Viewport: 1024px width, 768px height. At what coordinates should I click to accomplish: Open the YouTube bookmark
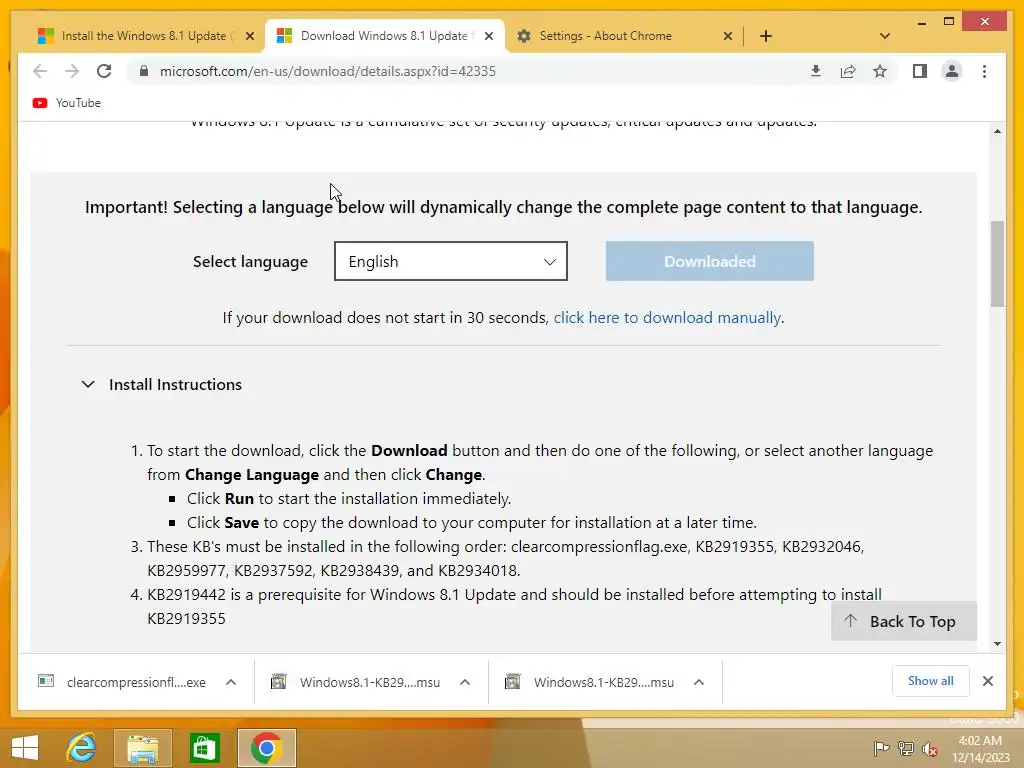[x=67, y=103]
